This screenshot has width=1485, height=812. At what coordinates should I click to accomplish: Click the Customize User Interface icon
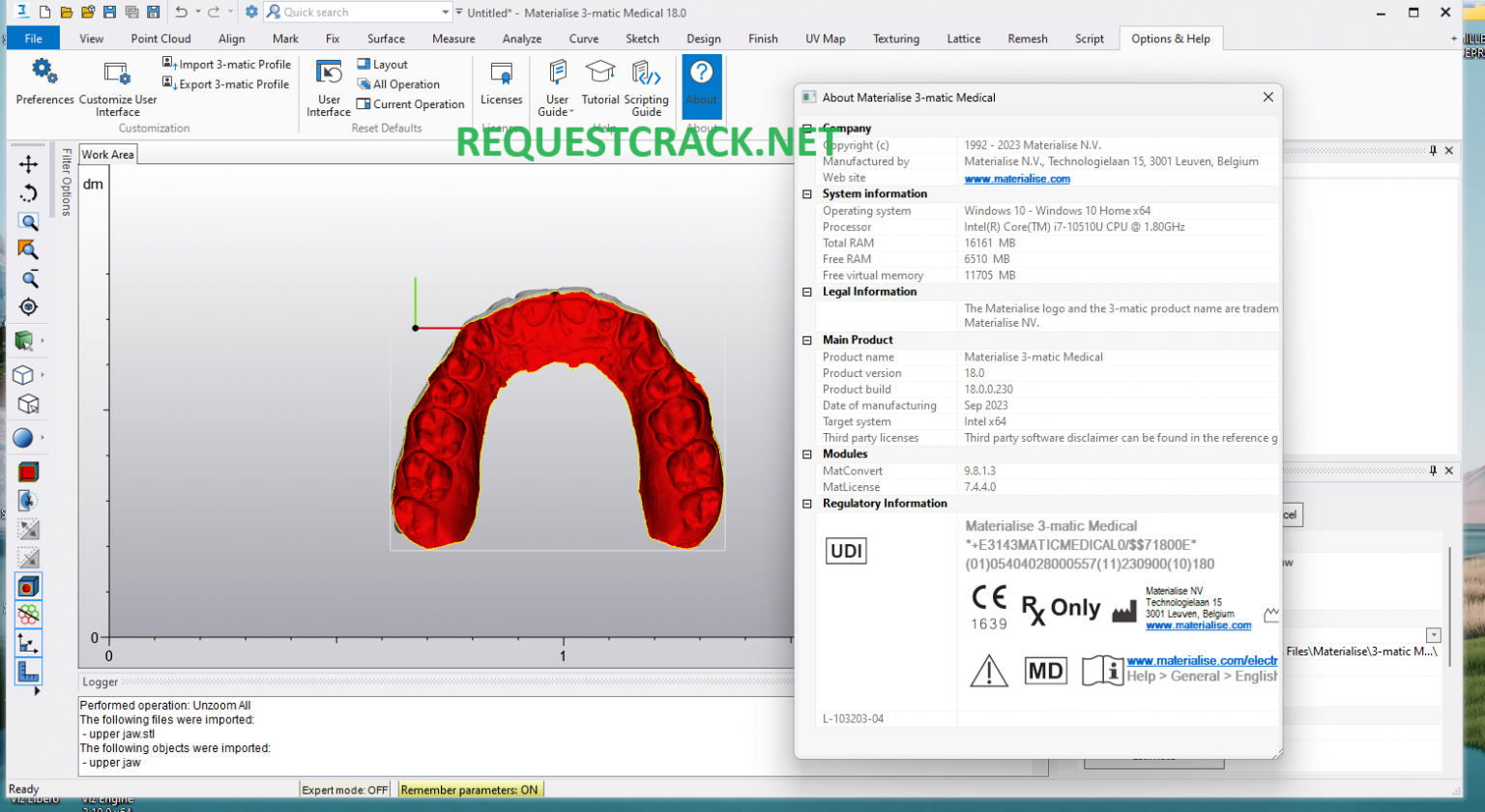[x=116, y=72]
